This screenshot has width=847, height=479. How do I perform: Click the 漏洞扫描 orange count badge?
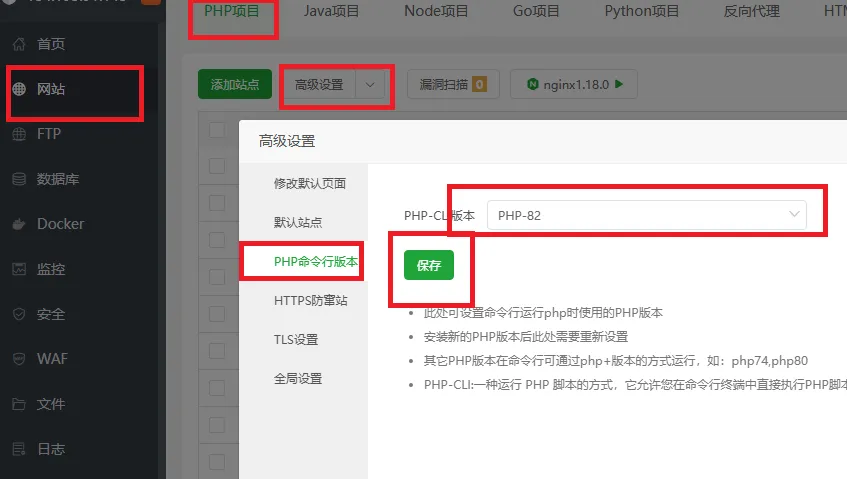(479, 84)
